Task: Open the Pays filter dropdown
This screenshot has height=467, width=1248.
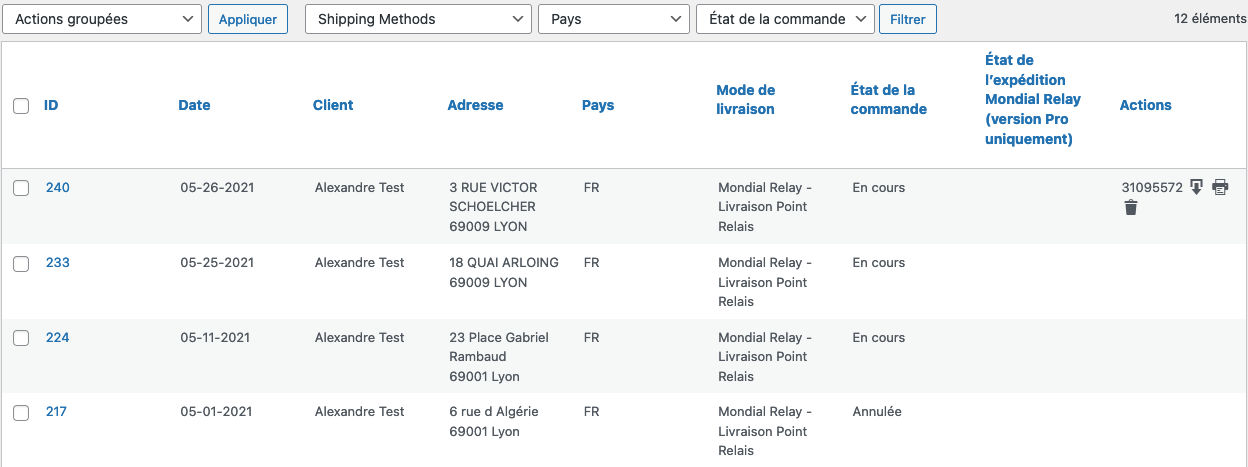Action: click(613, 19)
